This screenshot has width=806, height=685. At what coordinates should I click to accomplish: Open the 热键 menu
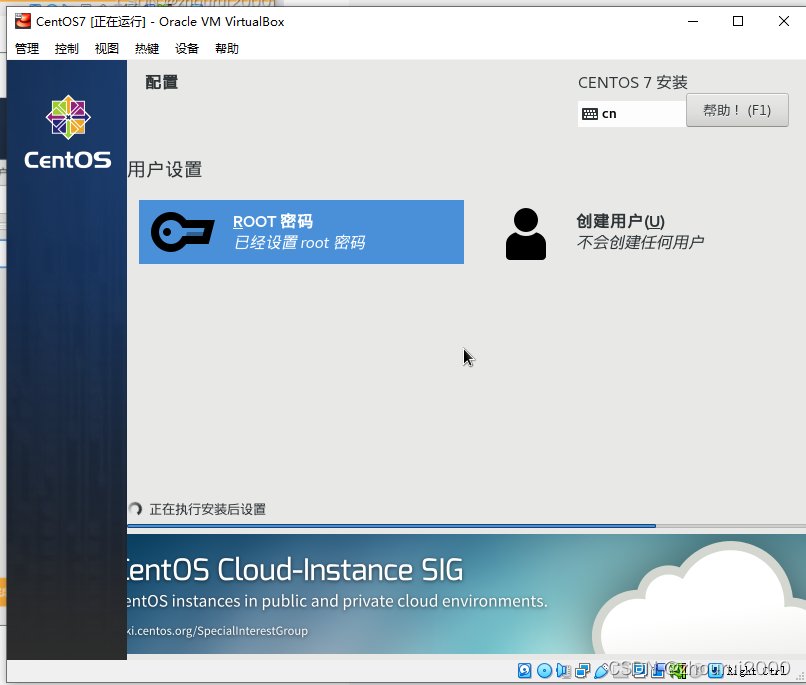147,49
